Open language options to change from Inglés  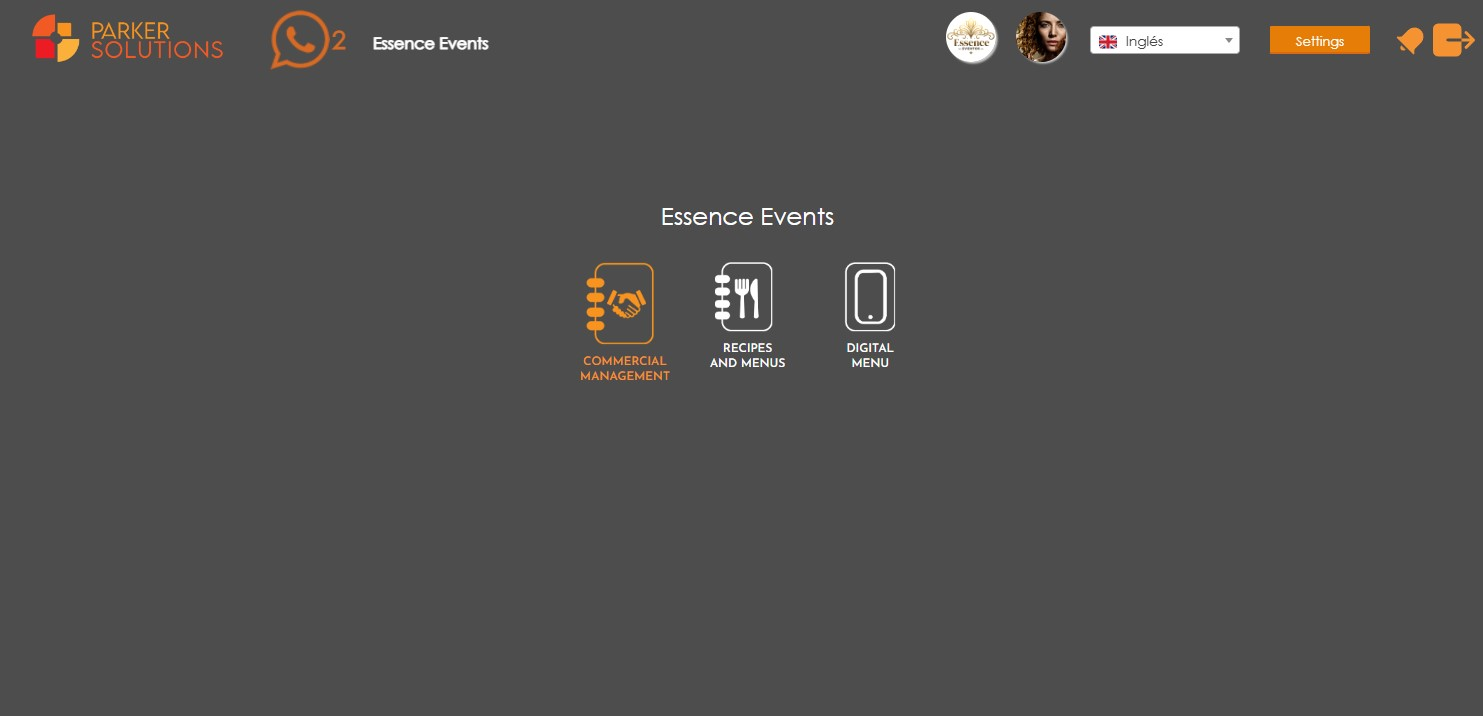pyautogui.click(x=1165, y=40)
